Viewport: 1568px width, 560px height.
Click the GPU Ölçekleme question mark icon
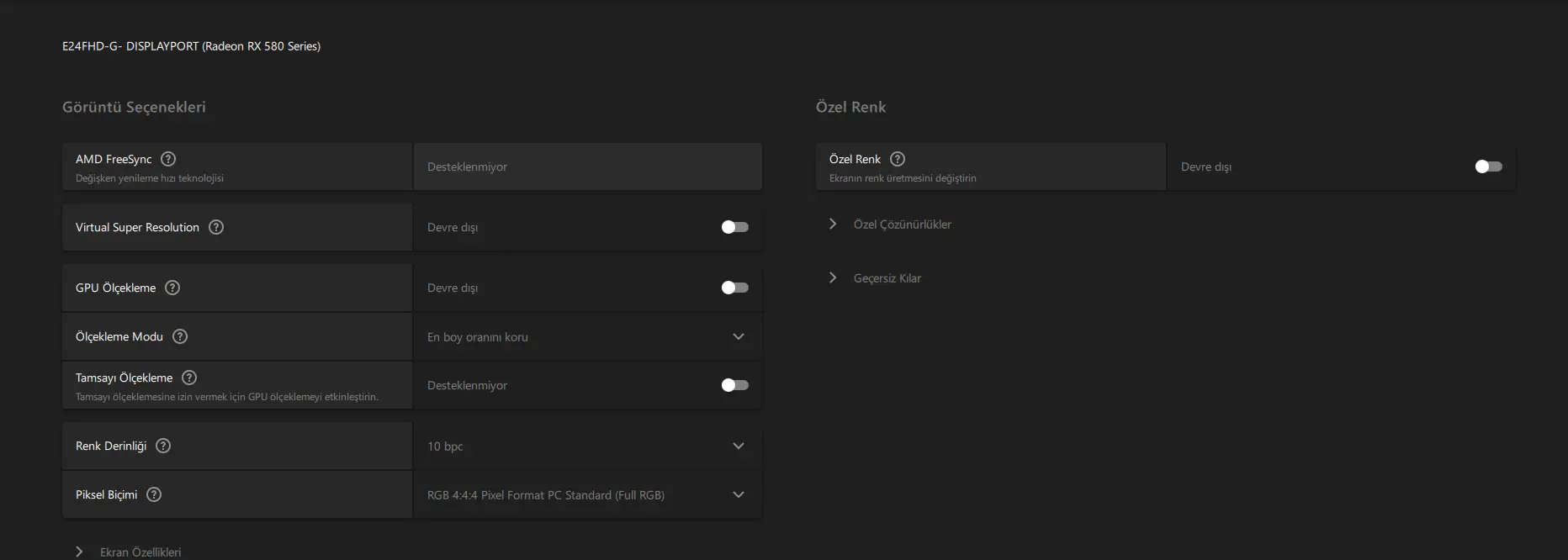172,288
